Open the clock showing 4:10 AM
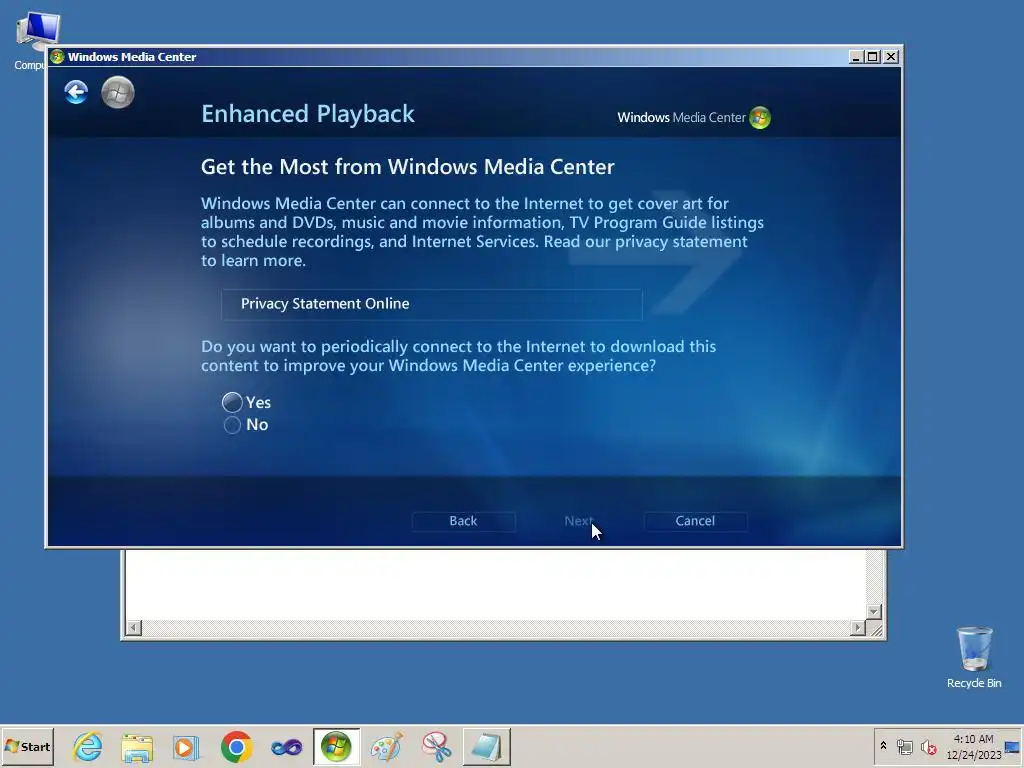The width and height of the screenshot is (1024, 768). (974, 746)
